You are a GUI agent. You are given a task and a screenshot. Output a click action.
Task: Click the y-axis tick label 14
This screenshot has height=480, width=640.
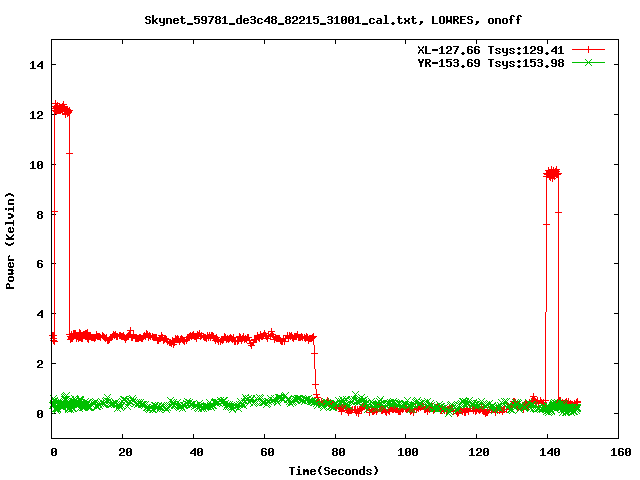tap(36, 65)
